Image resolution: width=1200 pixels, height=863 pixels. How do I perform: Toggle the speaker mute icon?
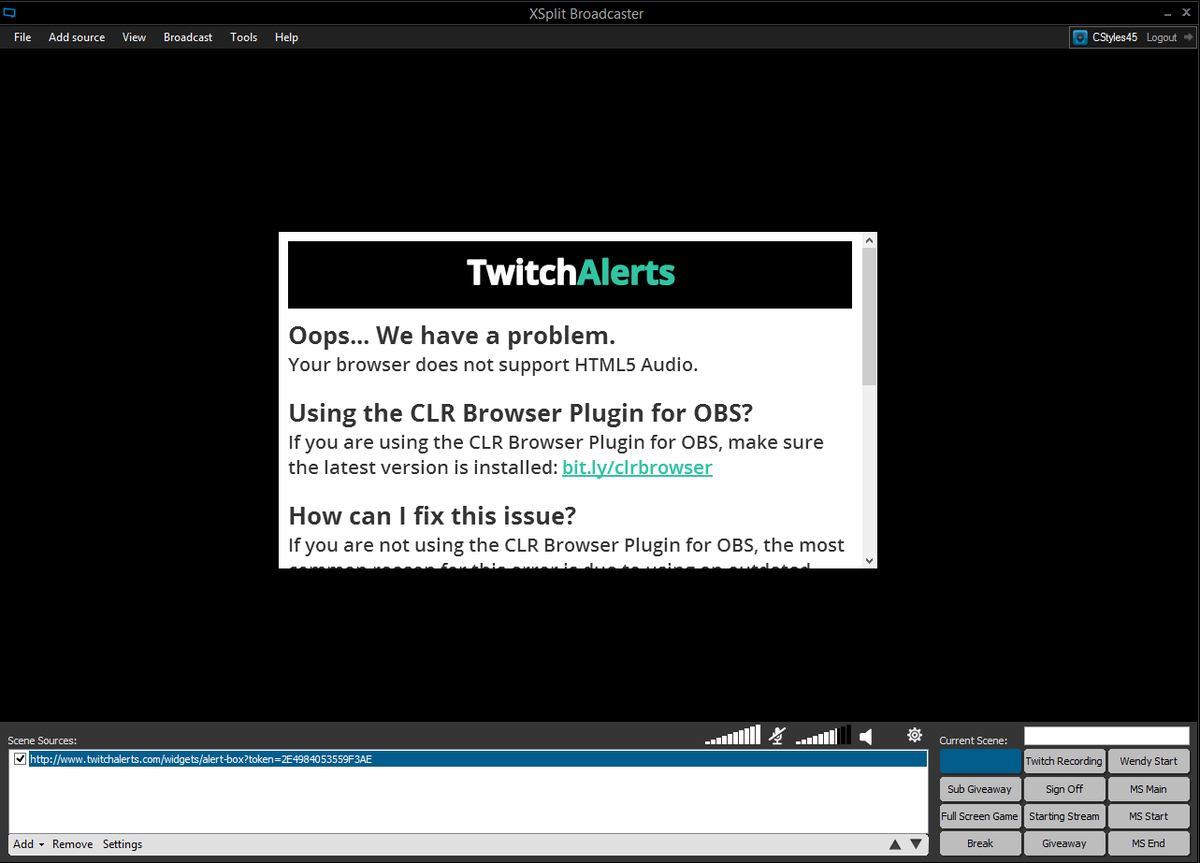coord(866,736)
